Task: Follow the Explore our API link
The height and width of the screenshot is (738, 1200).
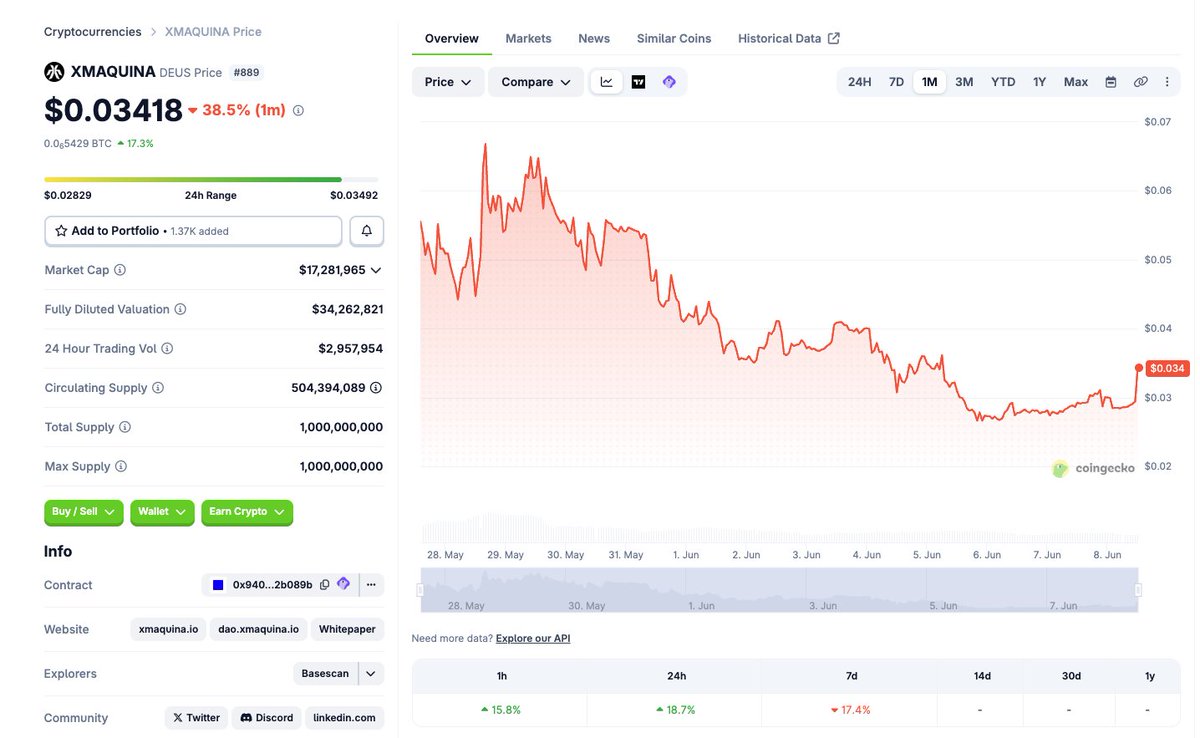Action: click(x=533, y=638)
